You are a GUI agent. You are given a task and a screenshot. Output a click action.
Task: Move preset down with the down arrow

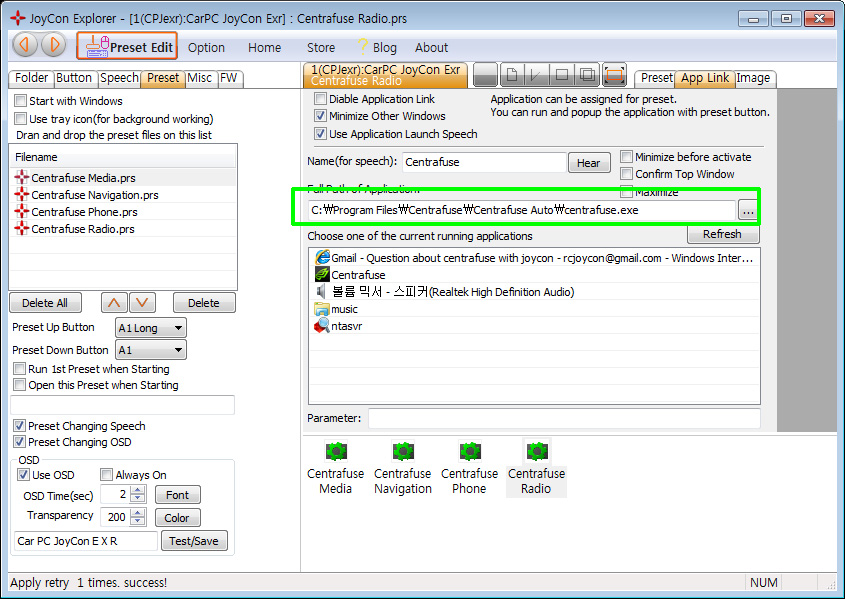(x=142, y=303)
